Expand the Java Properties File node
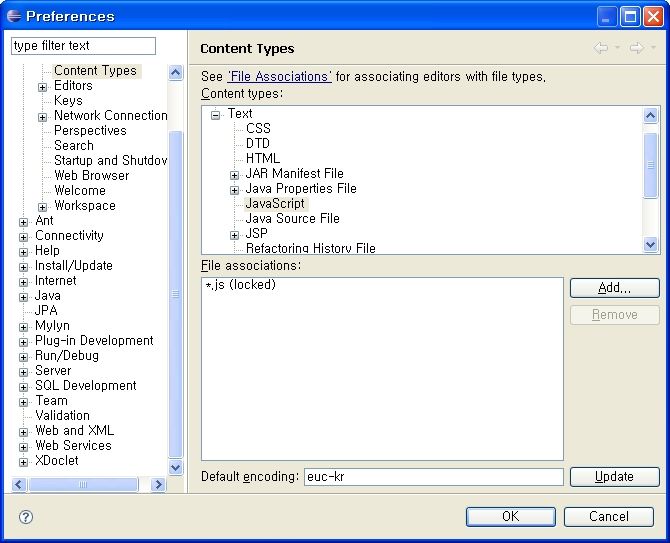Screen dimensions: 670x543 click(x=234, y=190)
